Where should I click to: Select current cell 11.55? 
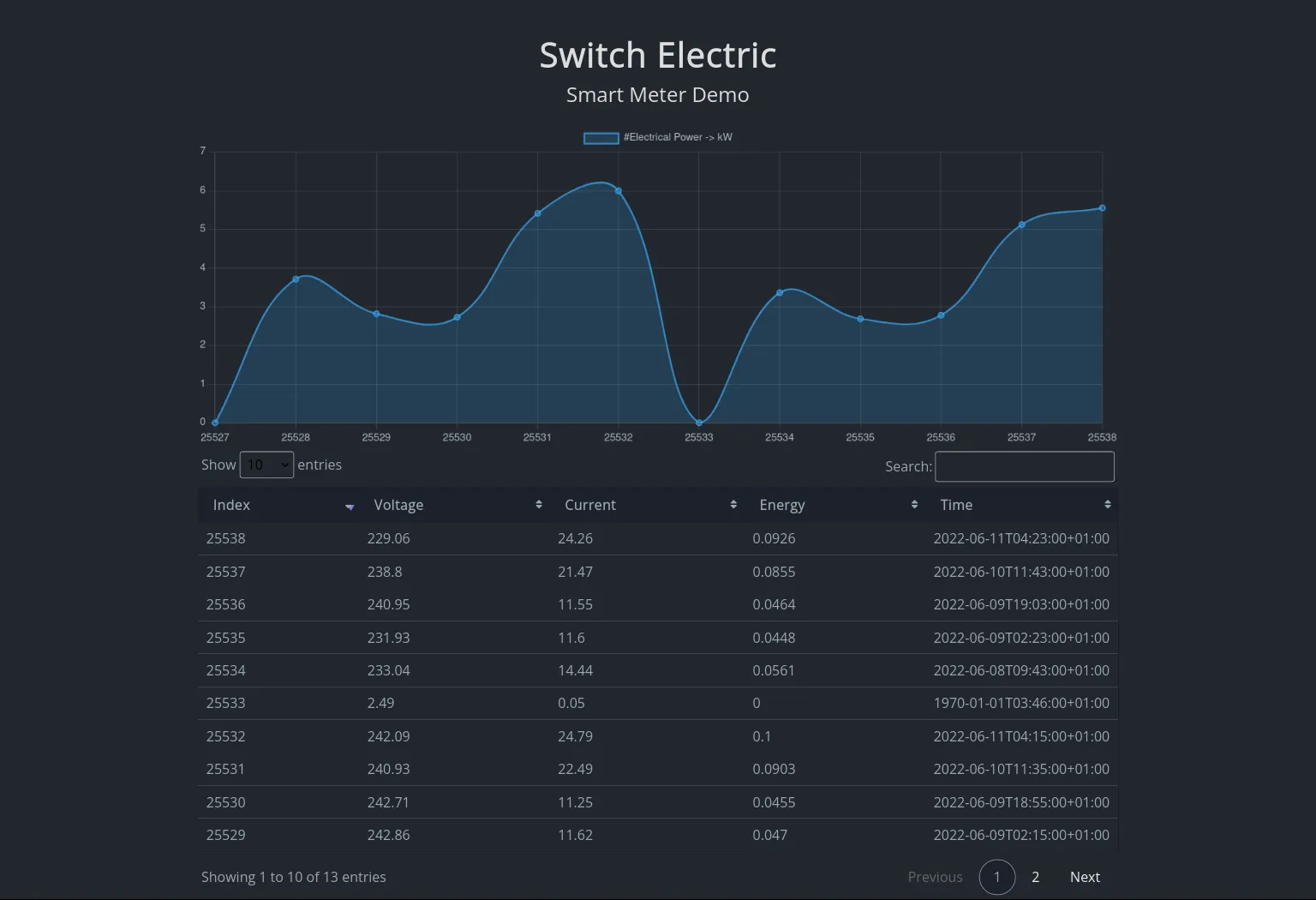(x=576, y=604)
